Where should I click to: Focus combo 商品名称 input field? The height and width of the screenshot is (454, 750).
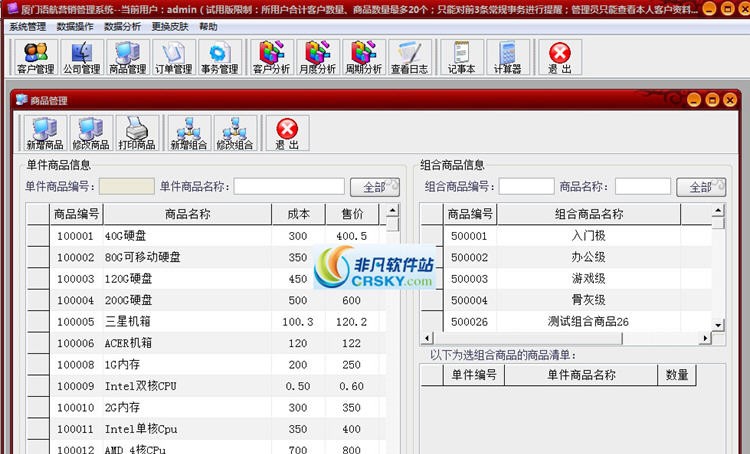click(643, 187)
